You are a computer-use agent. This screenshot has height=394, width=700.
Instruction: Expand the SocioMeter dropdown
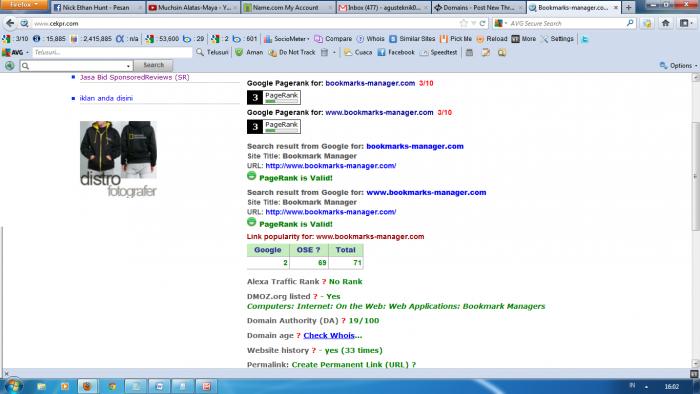click(x=308, y=39)
